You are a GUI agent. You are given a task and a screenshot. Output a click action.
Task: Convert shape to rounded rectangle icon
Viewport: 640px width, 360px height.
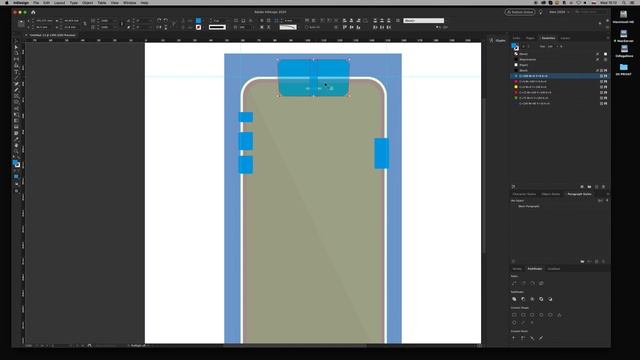pyautogui.click(x=523, y=315)
